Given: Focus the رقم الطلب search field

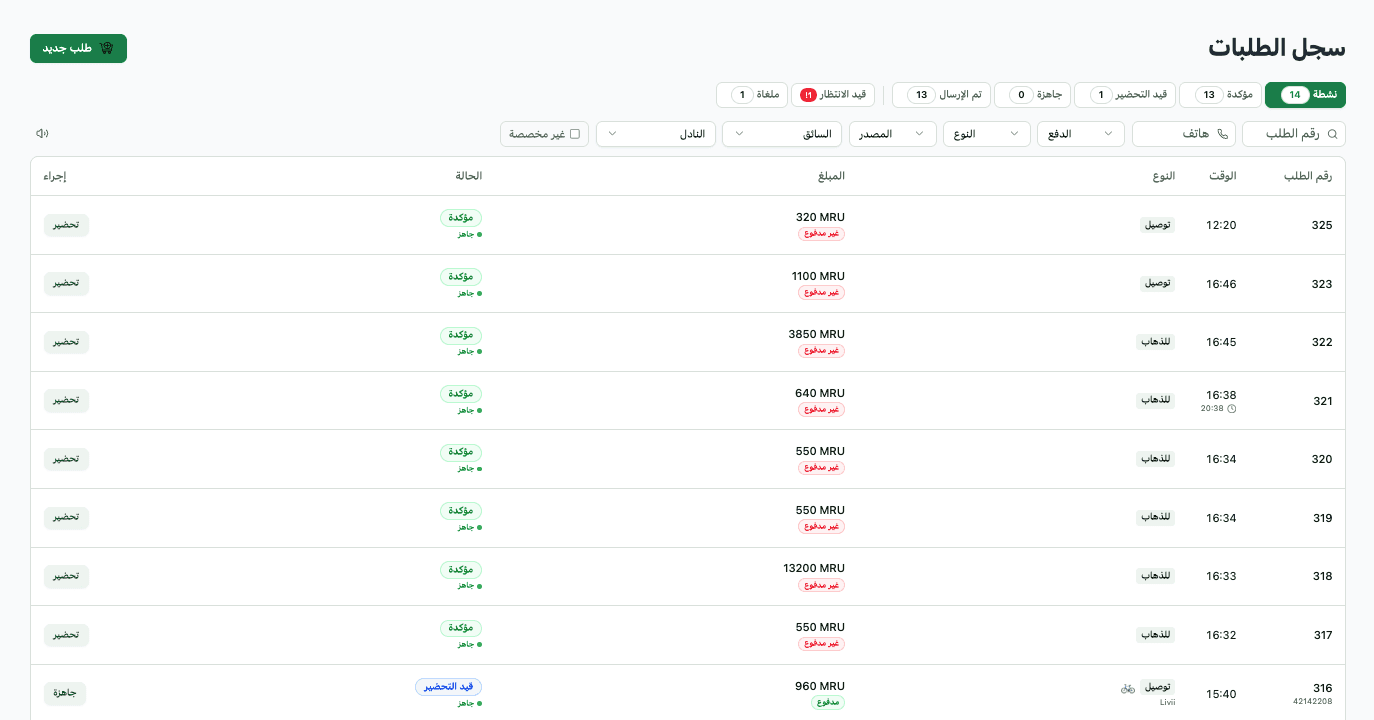Looking at the screenshot, I should [x=1294, y=134].
